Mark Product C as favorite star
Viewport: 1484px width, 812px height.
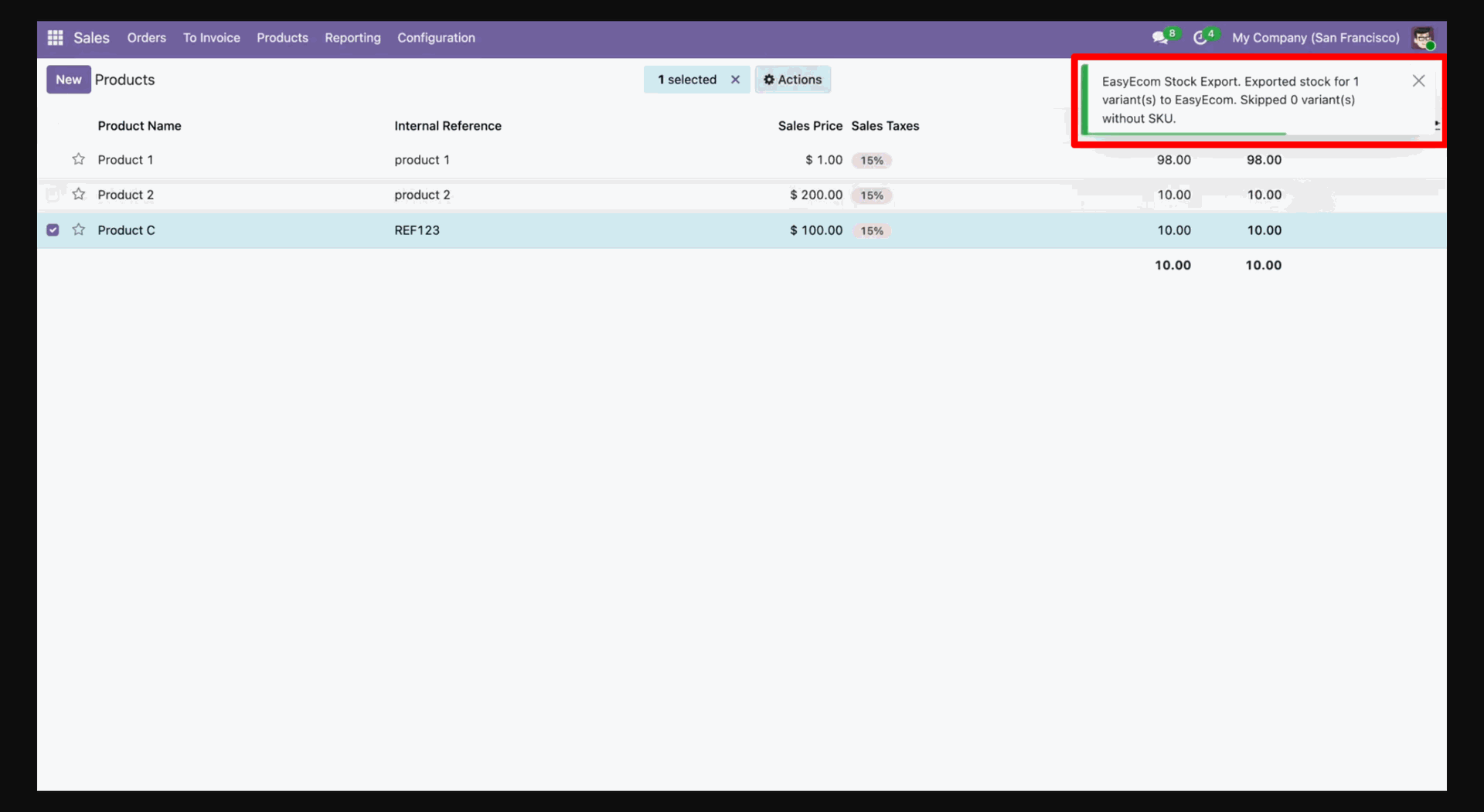click(78, 229)
